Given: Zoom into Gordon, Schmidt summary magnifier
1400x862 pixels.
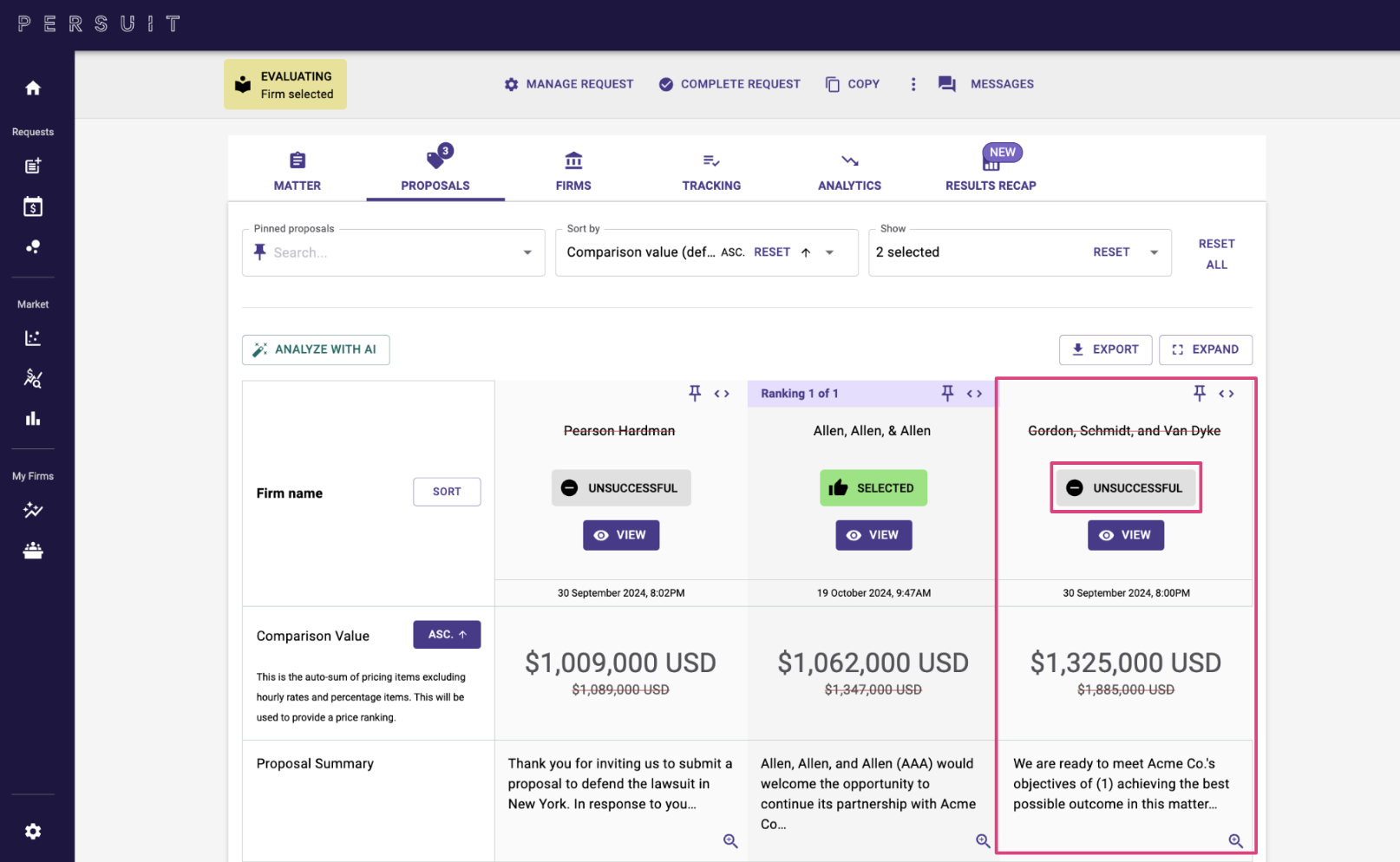Looking at the screenshot, I should (1236, 841).
